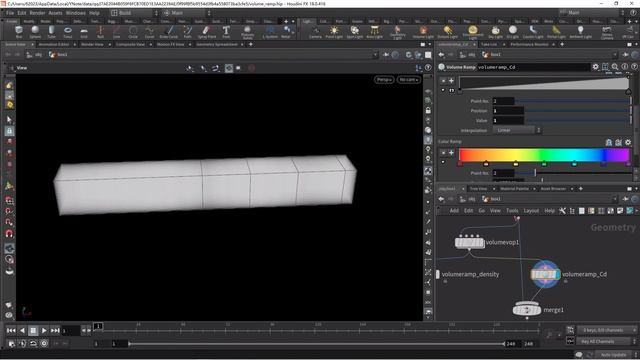Select the merge1 node
The height and width of the screenshot is (360, 640).
pyautogui.click(x=527, y=310)
